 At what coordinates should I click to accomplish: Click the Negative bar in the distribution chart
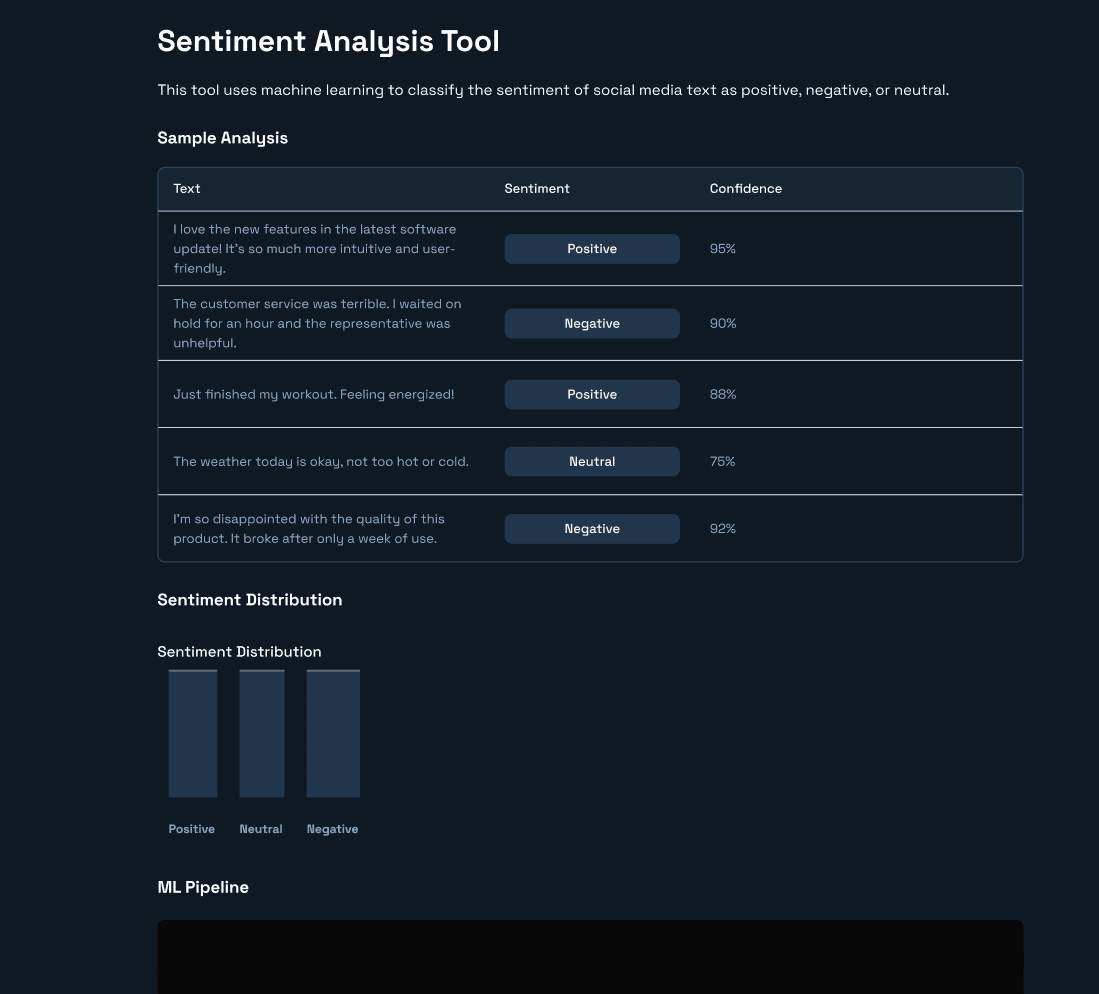tap(333, 733)
